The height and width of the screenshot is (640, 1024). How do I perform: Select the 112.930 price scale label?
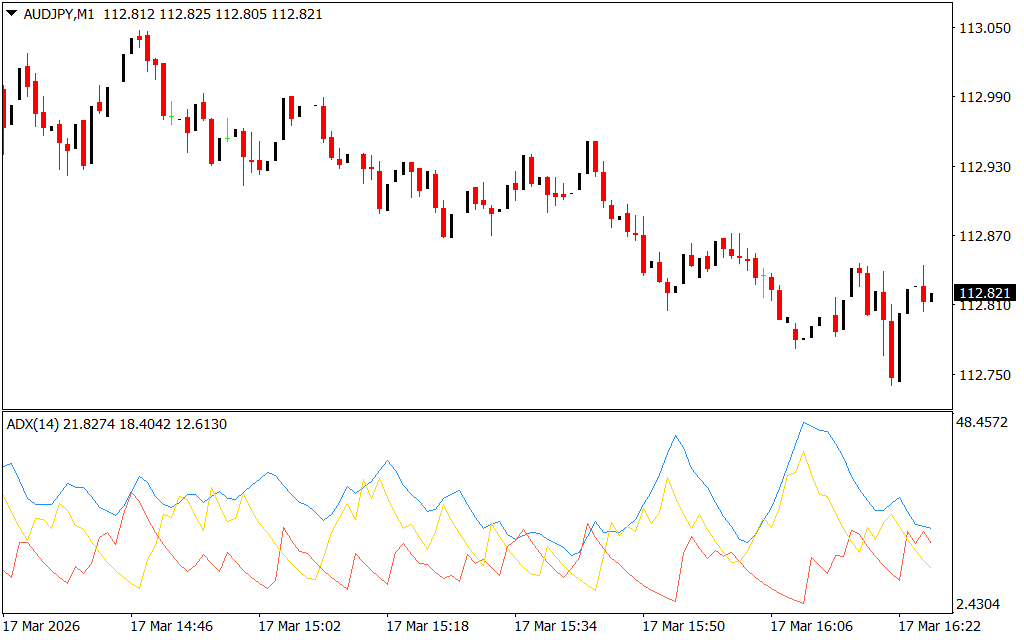coord(984,167)
